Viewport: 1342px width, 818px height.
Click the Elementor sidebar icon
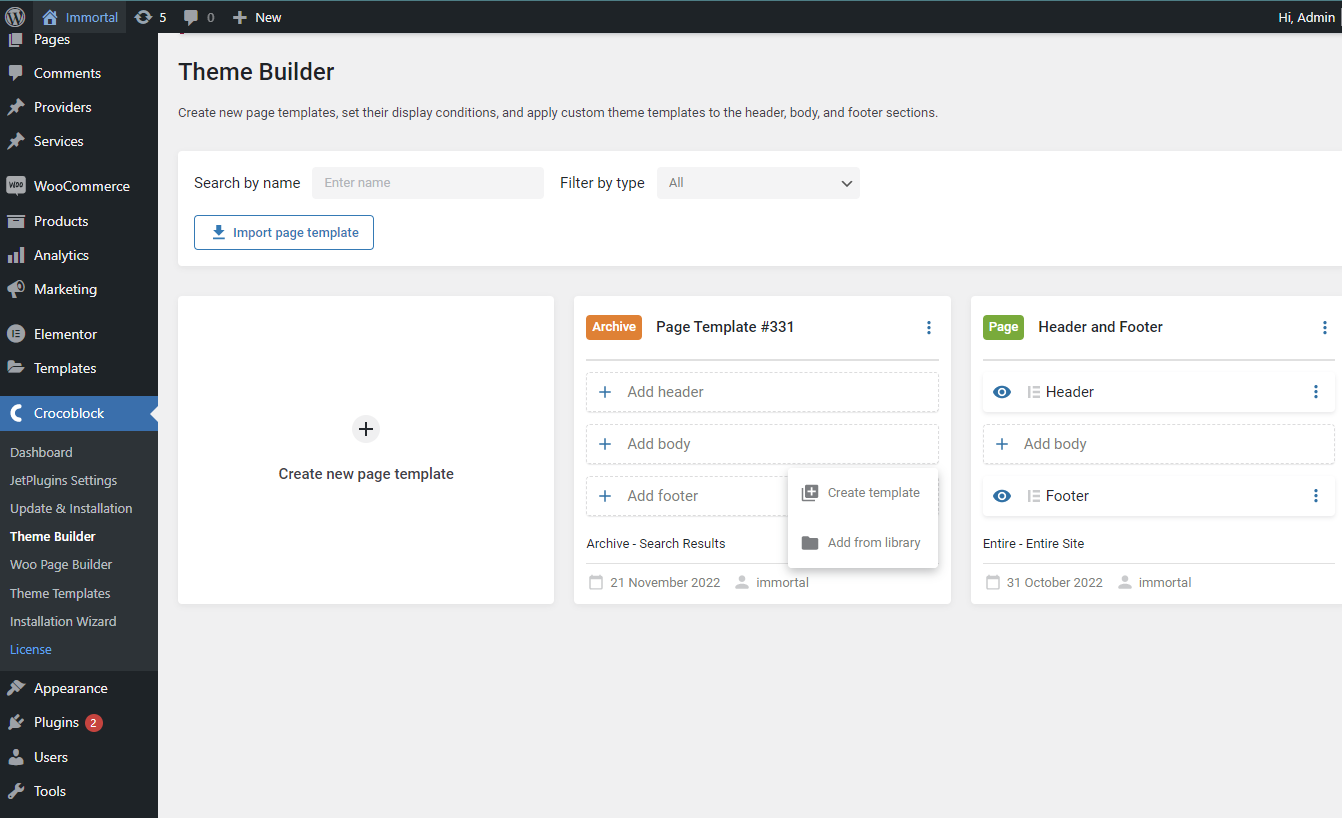tap(16, 334)
